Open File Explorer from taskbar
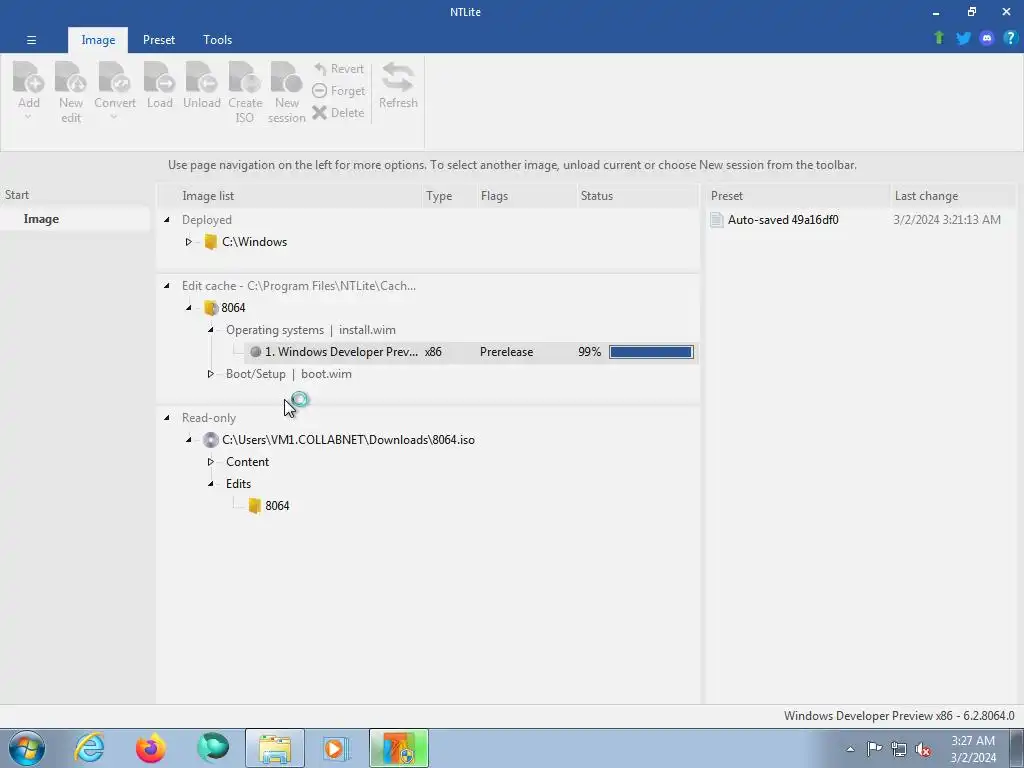 pos(275,748)
